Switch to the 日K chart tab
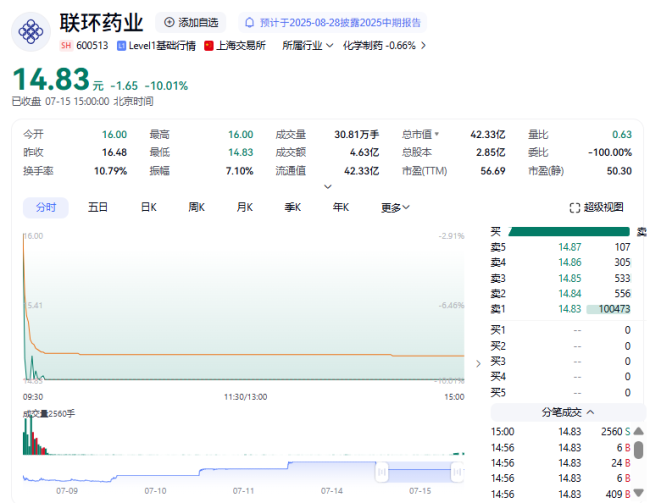 pos(148,207)
